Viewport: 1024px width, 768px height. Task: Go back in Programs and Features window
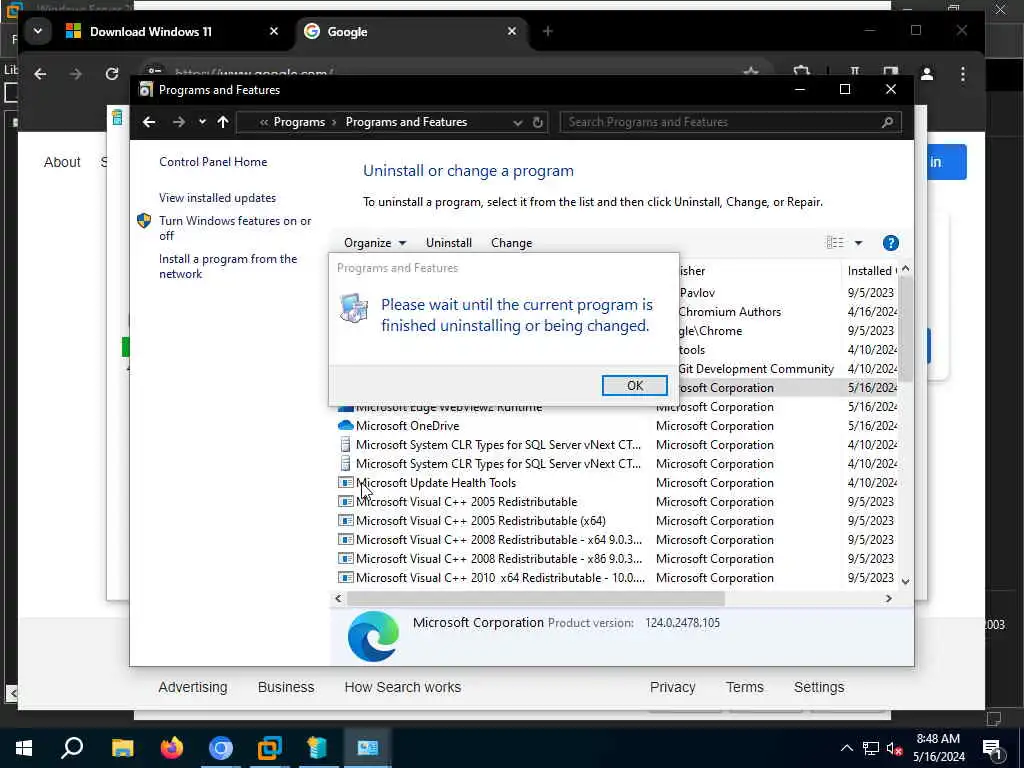pyautogui.click(x=149, y=122)
